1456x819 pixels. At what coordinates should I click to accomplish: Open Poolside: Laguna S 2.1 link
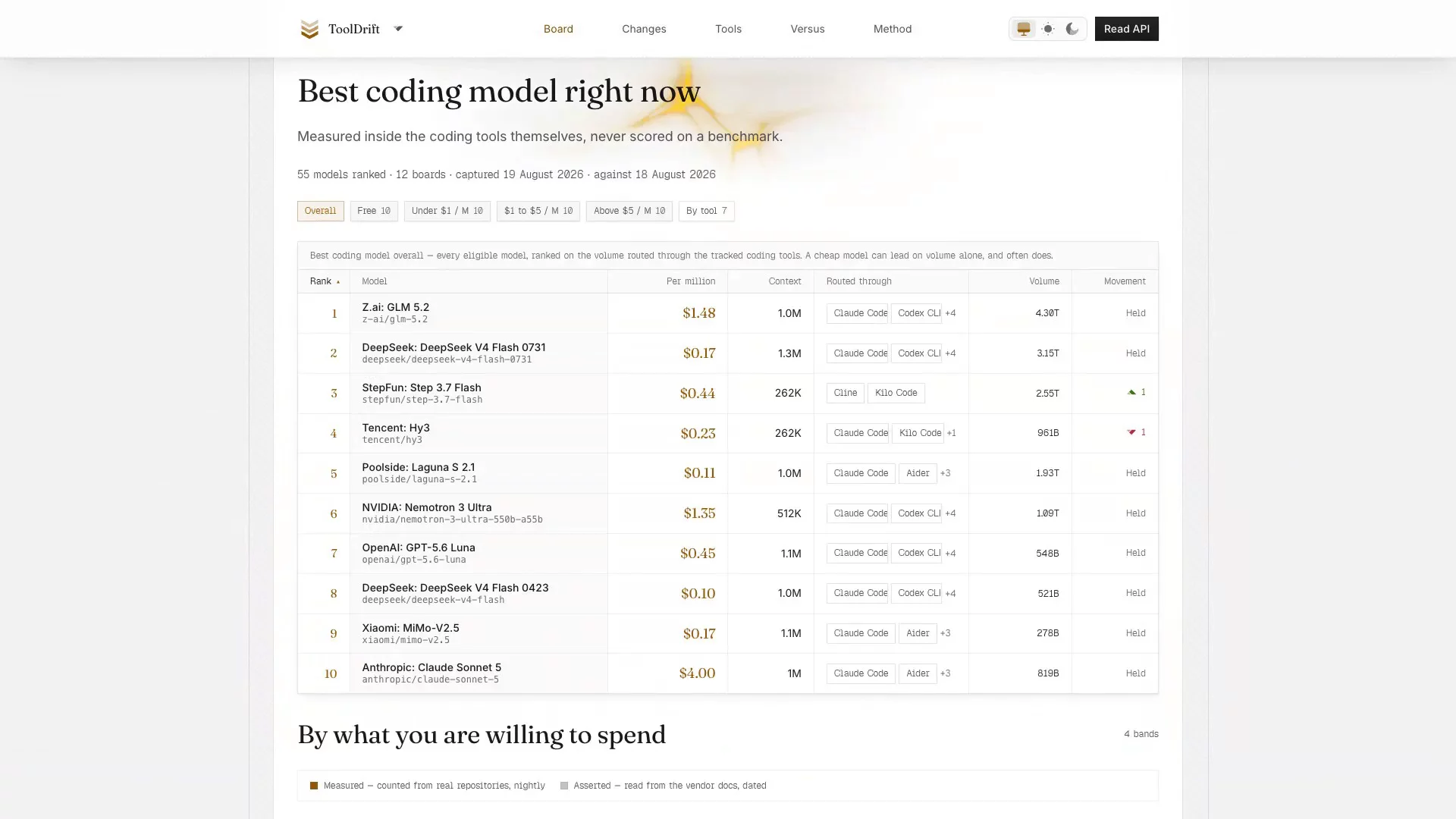(419, 467)
